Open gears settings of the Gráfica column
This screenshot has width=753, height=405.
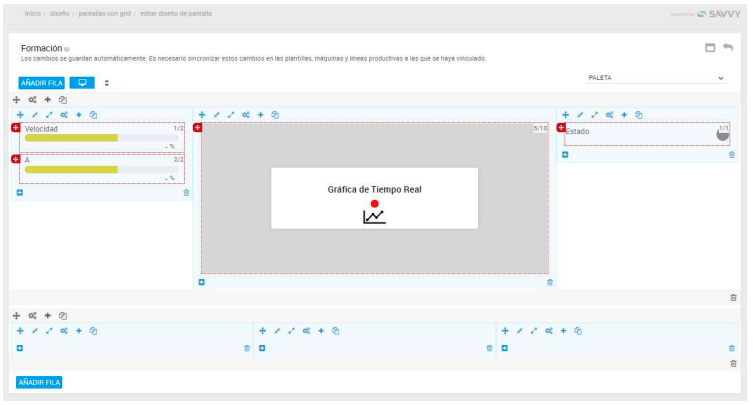coord(246,115)
